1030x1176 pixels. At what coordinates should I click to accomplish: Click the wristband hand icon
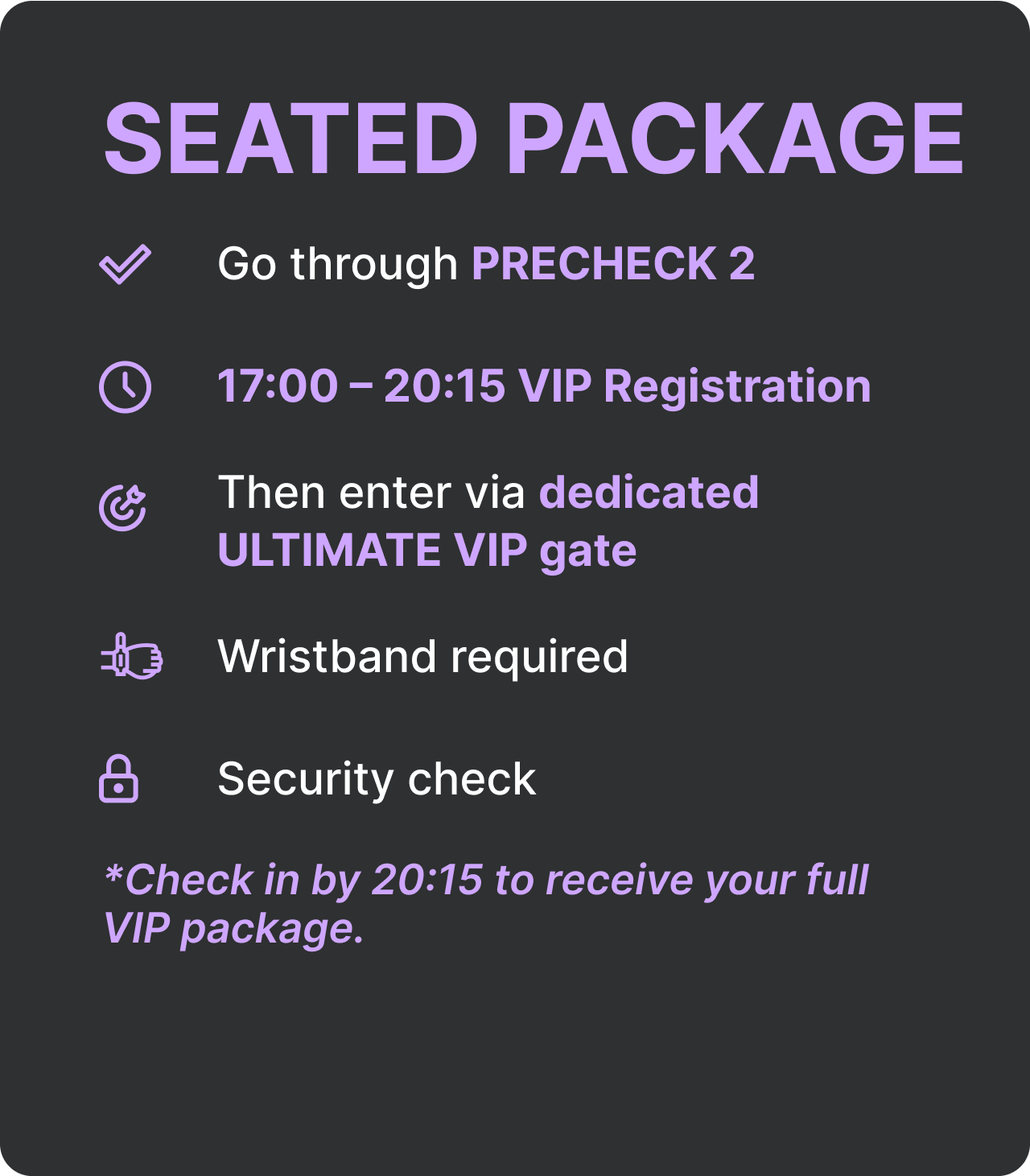pyautogui.click(x=131, y=656)
